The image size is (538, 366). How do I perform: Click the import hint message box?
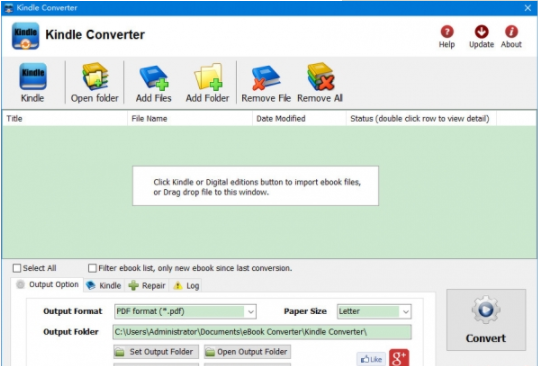tap(256, 186)
